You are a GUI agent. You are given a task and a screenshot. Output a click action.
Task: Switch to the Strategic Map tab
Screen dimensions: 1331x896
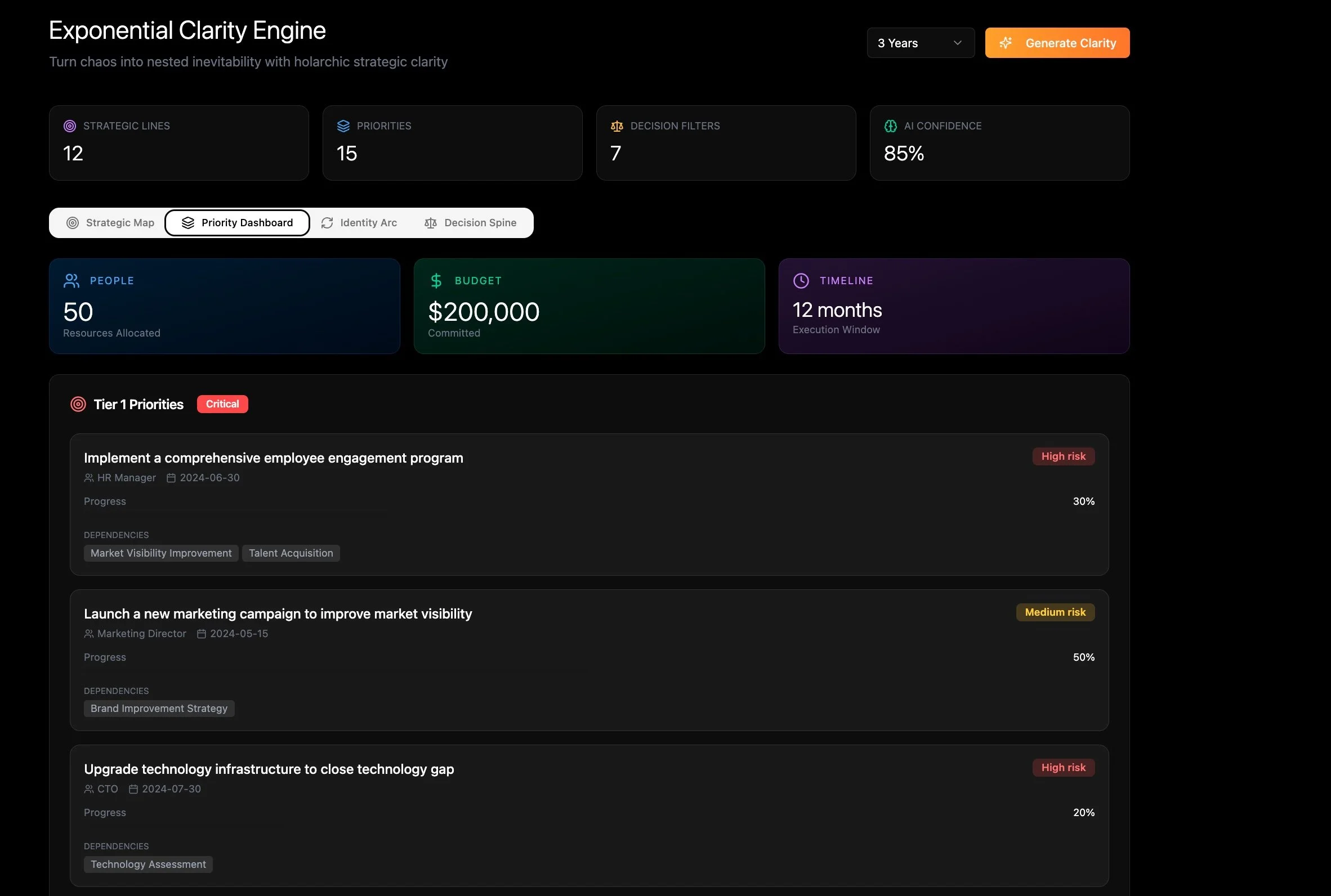pyautogui.click(x=110, y=223)
